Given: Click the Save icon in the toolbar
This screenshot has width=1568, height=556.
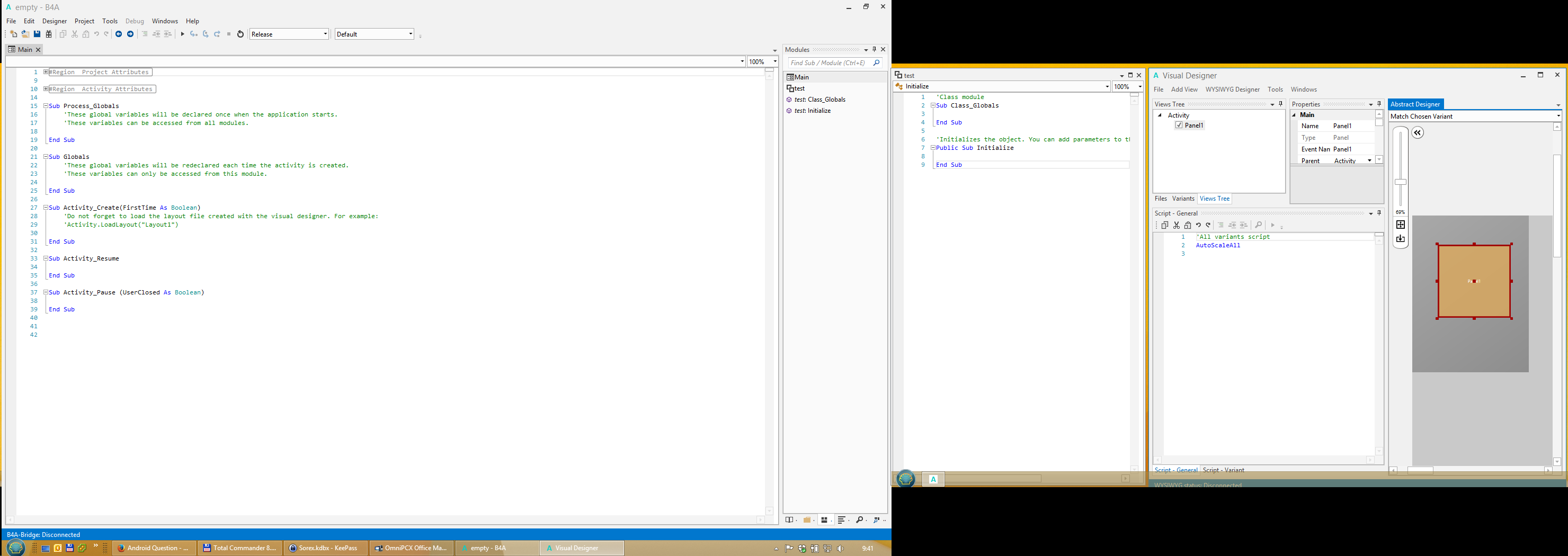Looking at the screenshot, I should [37, 34].
